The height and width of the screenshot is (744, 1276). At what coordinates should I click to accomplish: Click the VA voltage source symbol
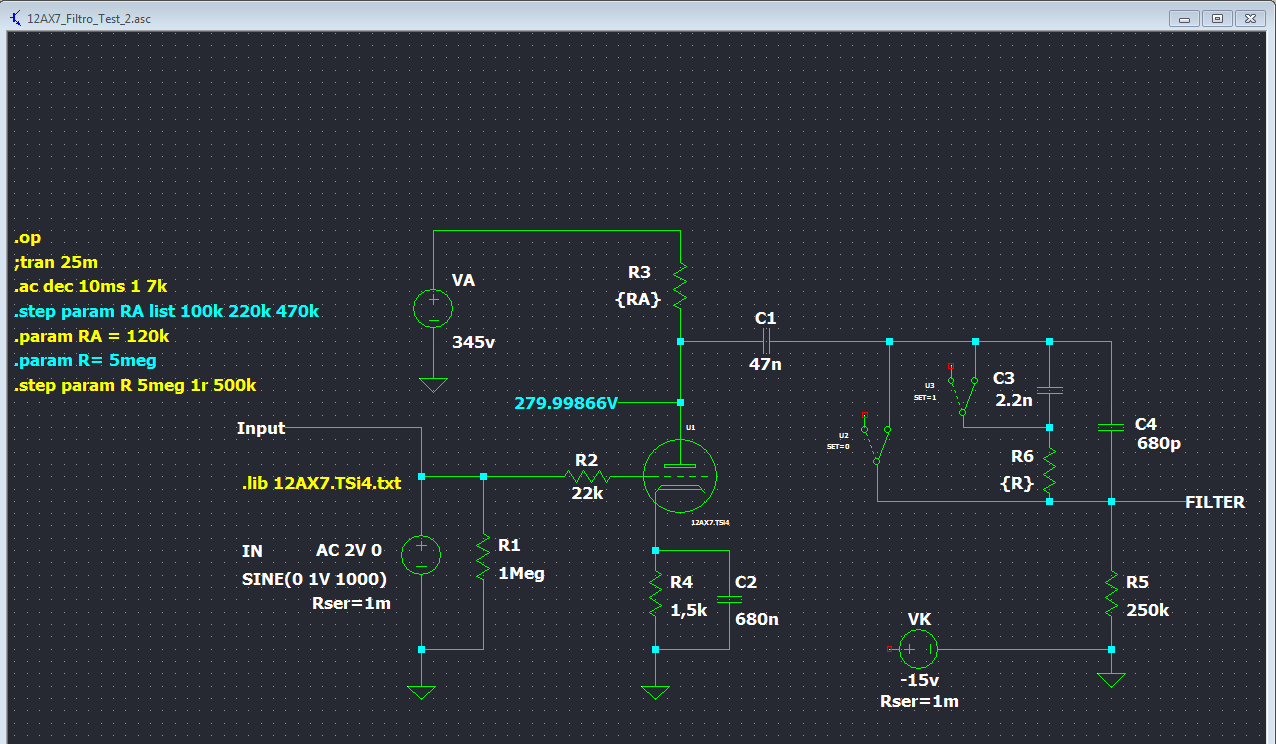click(433, 308)
